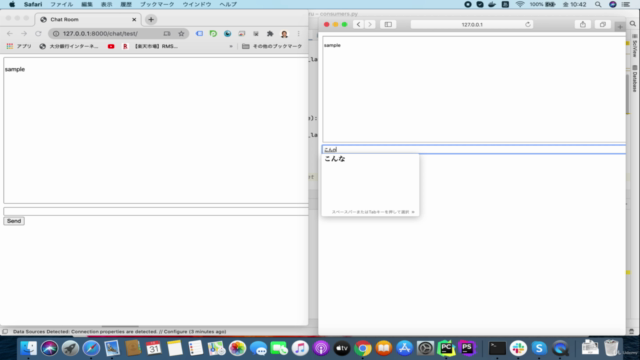Screen dimensions: 640x360
Task: Go forward in the Chrome window
Action: coord(24,33)
